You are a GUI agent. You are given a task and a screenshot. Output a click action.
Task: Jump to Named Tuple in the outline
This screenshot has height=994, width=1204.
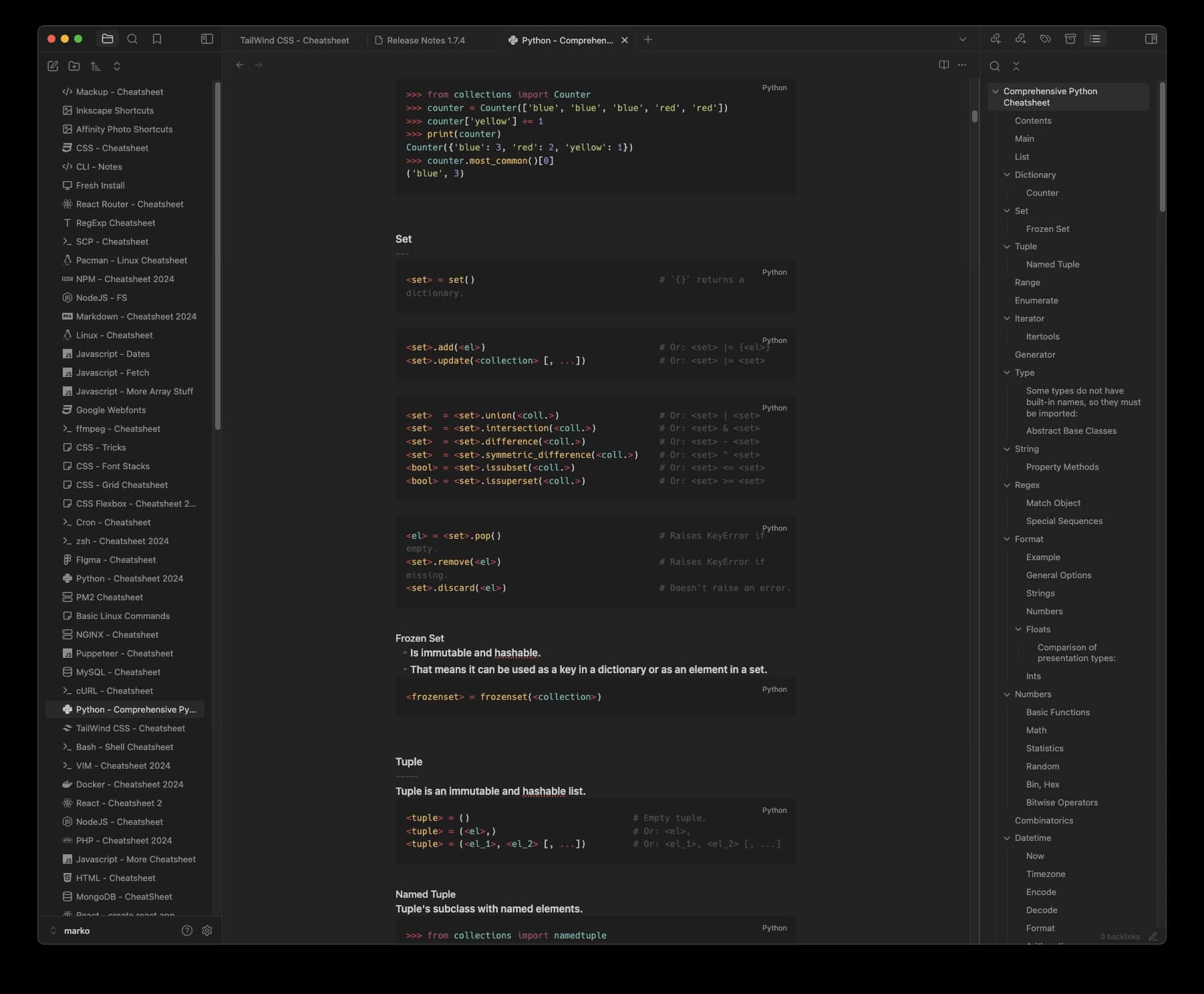[1052, 264]
